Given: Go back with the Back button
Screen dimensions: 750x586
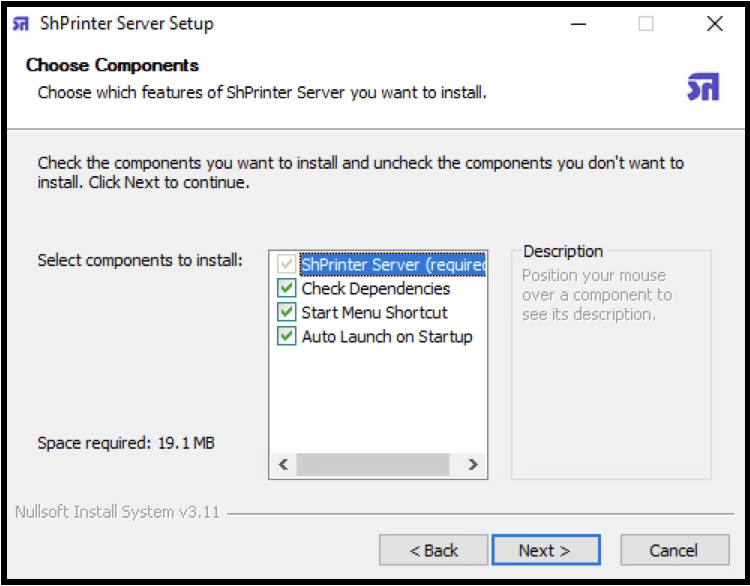Looking at the screenshot, I should [434, 550].
